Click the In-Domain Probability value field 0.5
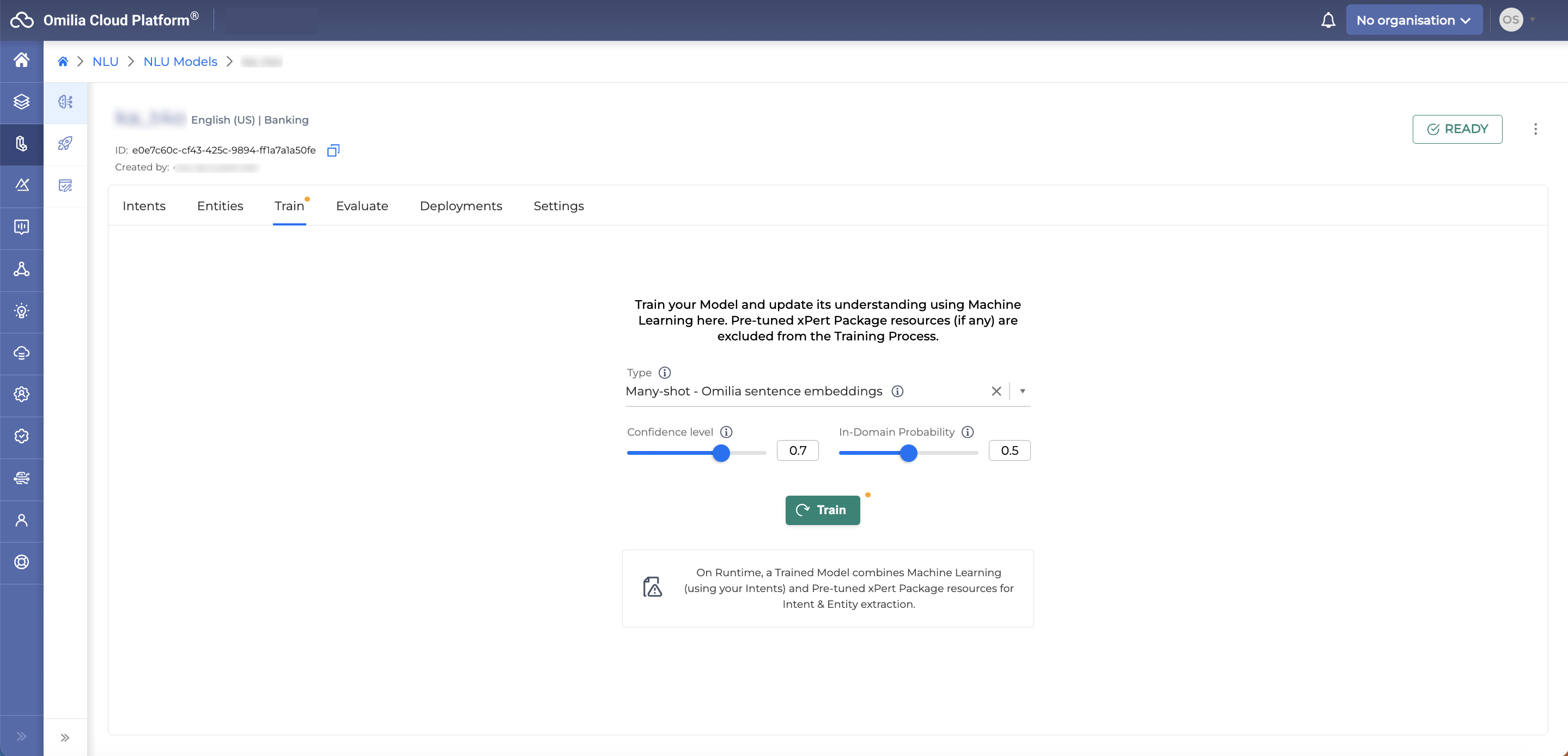Viewport: 1568px width, 756px height. (1009, 450)
